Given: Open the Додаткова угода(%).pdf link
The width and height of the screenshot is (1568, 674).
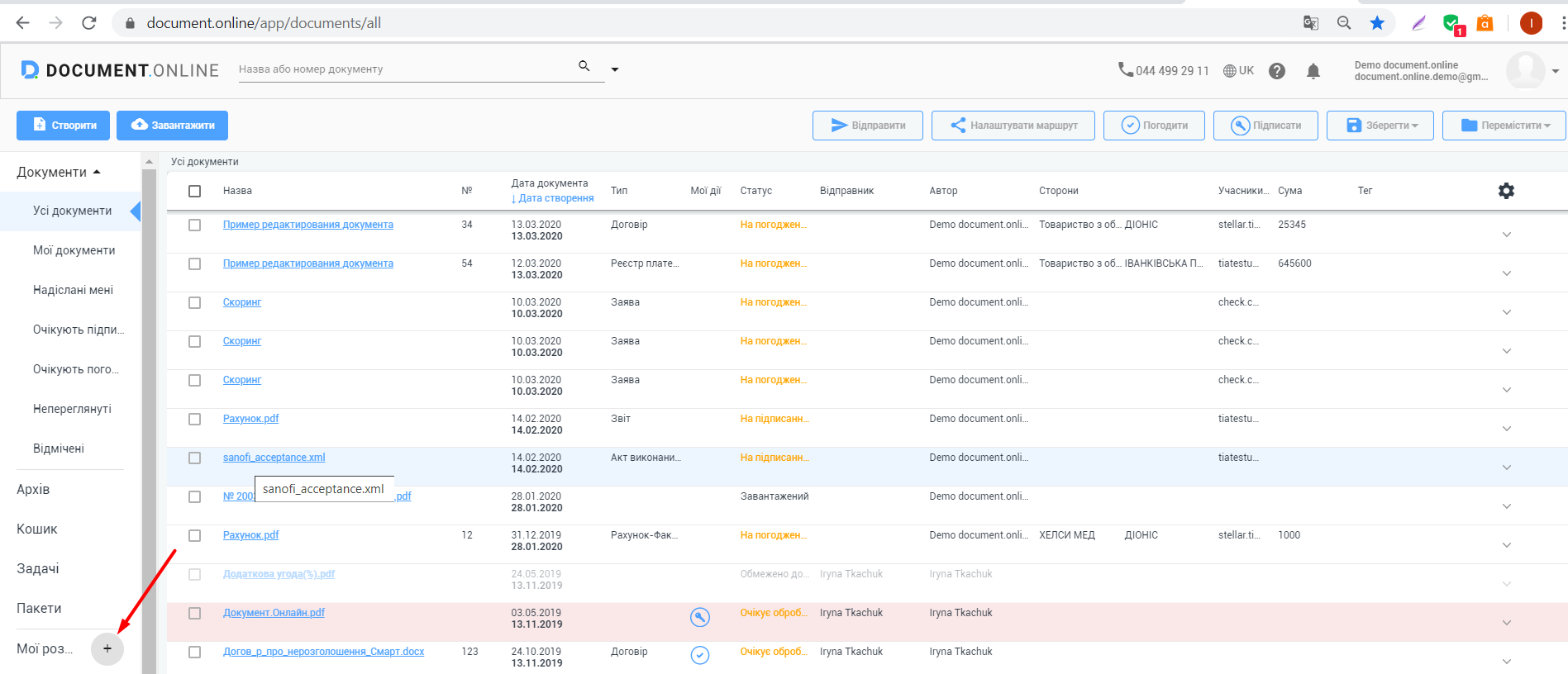Looking at the screenshot, I should [279, 574].
